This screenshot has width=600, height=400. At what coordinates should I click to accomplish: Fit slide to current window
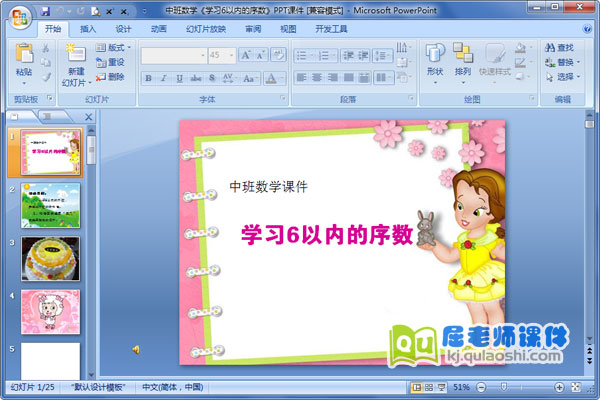pos(576,387)
